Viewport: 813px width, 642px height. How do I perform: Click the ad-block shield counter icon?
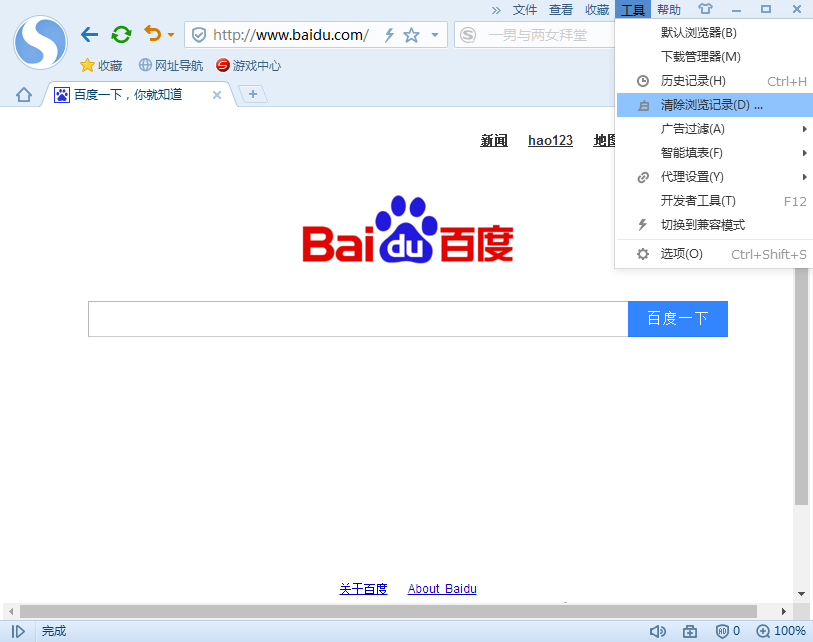pos(727,631)
